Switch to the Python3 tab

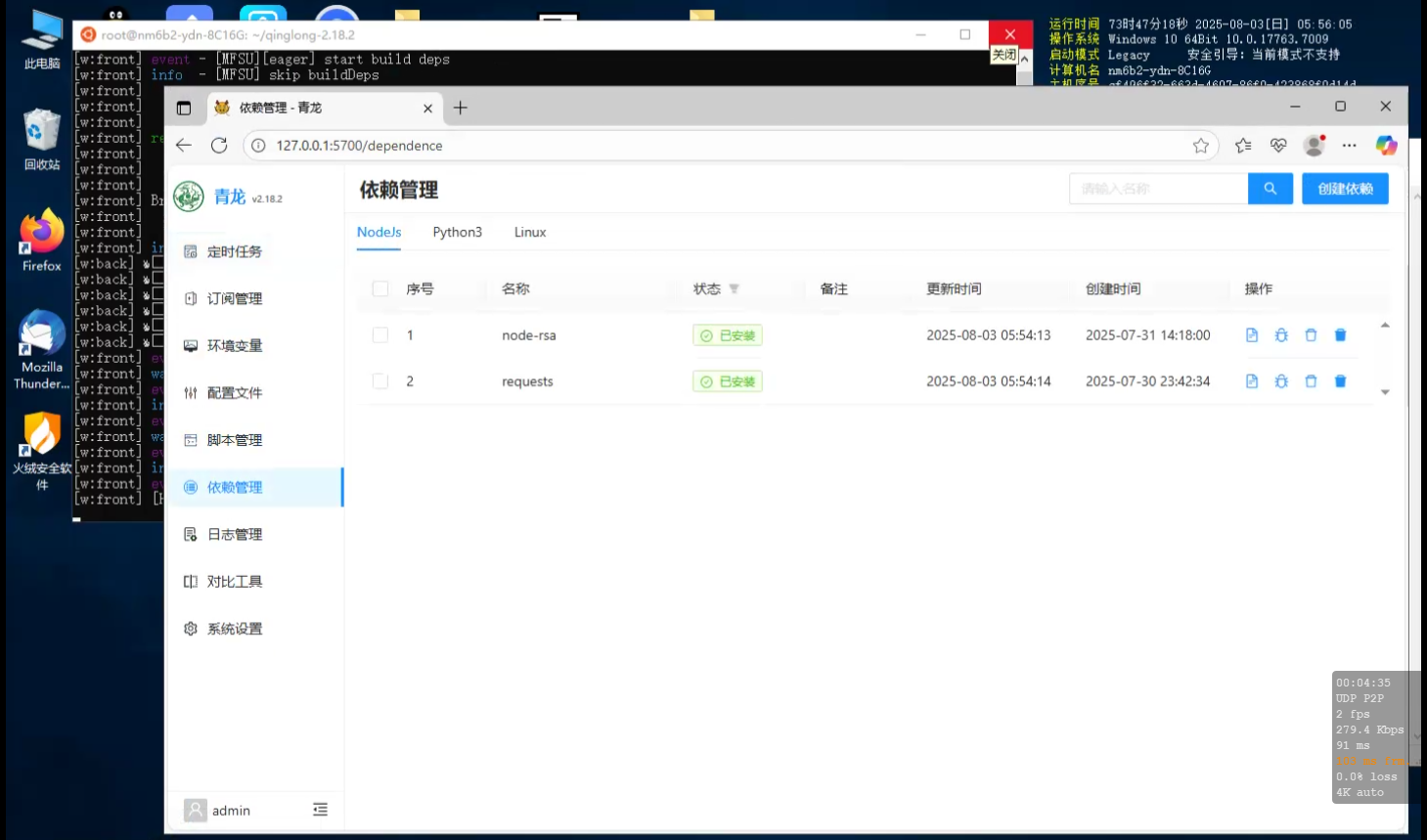[457, 233]
